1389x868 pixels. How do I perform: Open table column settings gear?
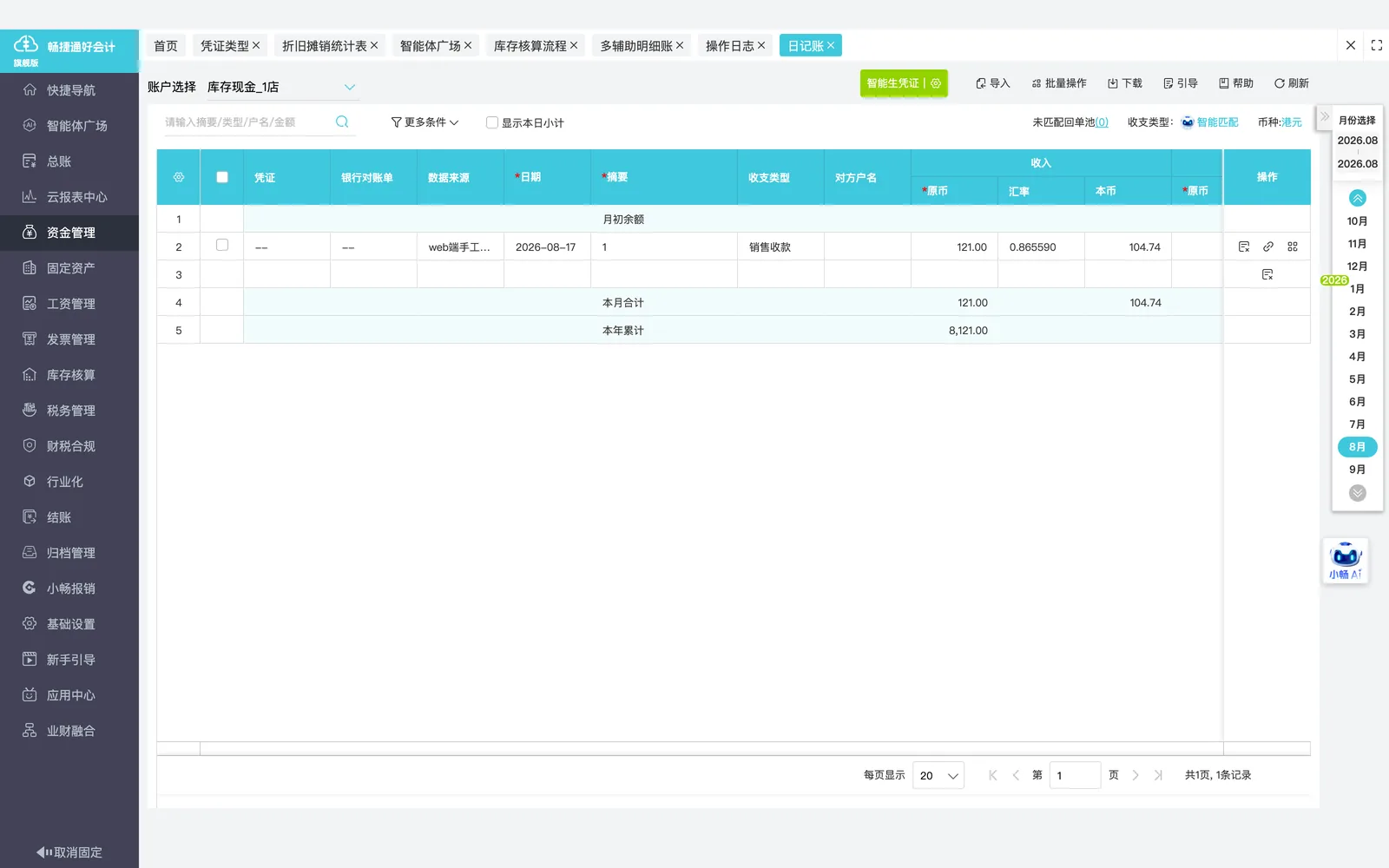pos(179,177)
